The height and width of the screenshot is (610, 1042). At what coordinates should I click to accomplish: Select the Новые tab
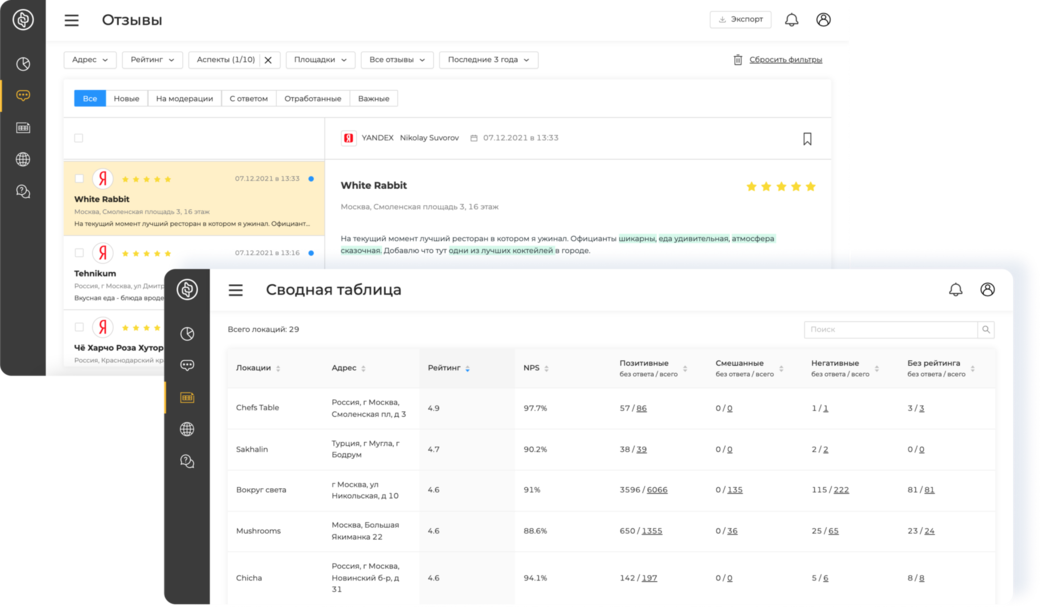[126, 98]
